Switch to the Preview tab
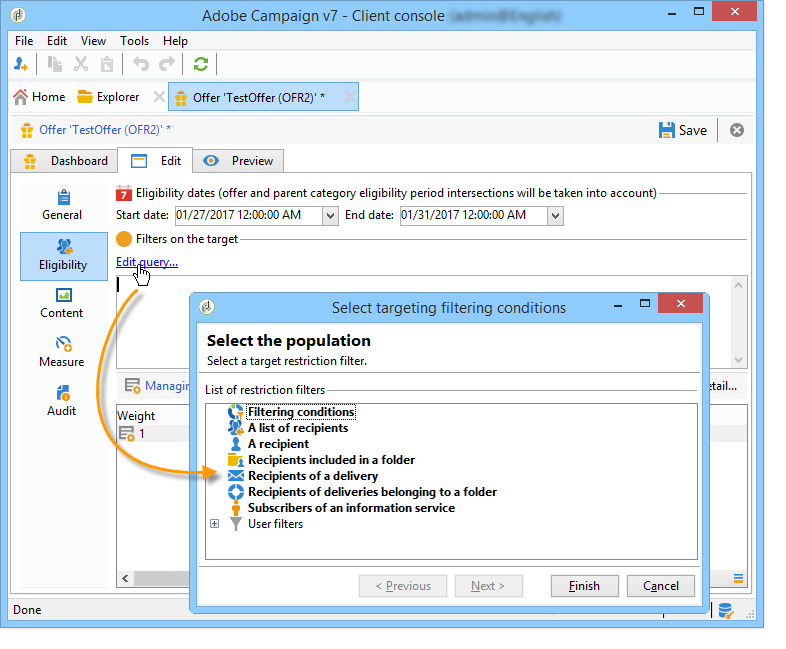The height and width of the screenshot is (649, 786). tap(238, 161)
